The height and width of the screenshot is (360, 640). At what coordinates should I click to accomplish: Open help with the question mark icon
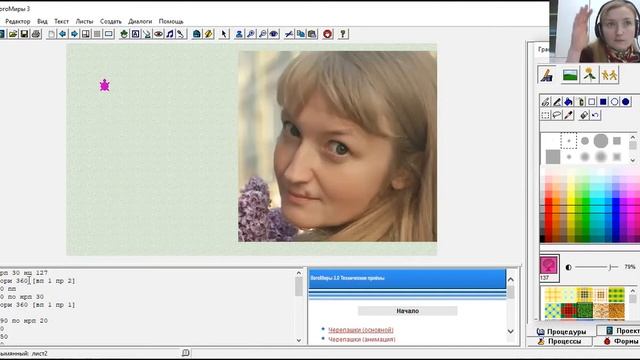pyautogui.click(x=343, y=34)
